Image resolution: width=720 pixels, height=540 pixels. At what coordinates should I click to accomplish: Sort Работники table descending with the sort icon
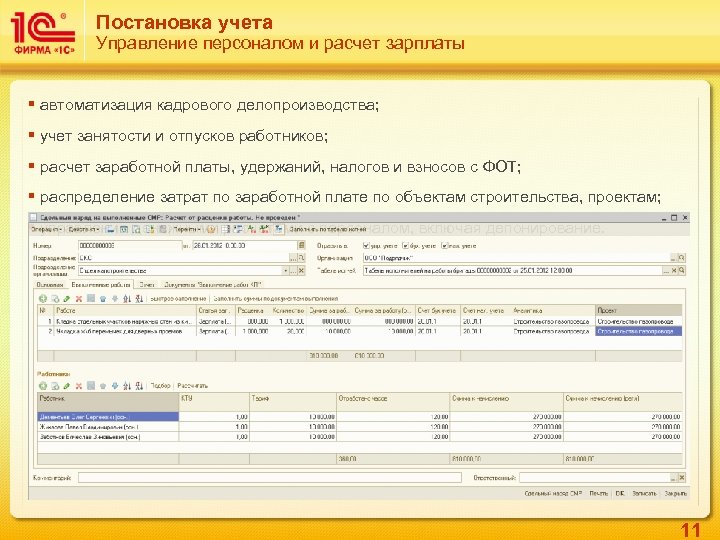coord(139,386)
